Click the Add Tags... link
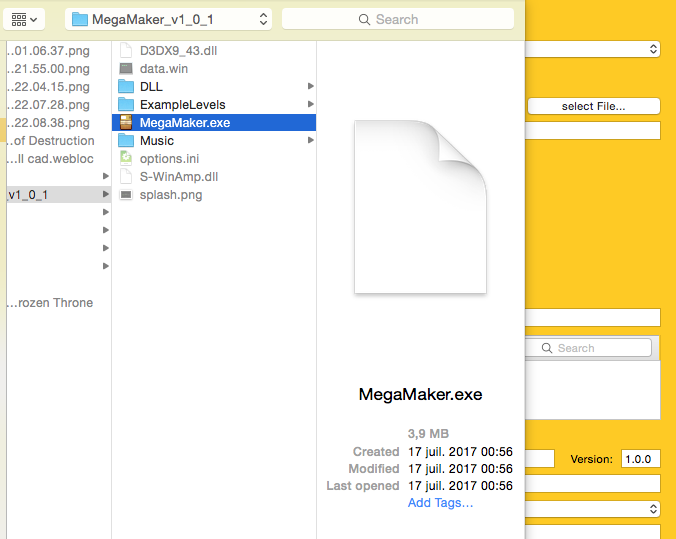676x539 pixels. coord(440,503)
